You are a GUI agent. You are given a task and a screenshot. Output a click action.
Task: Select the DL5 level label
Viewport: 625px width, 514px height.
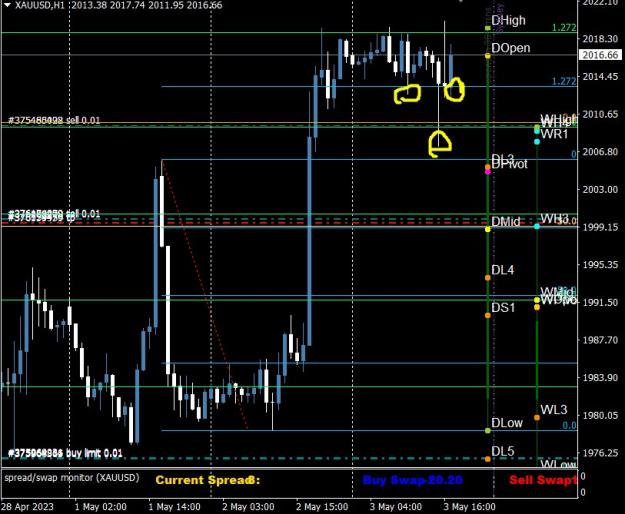tap(503, 451)
